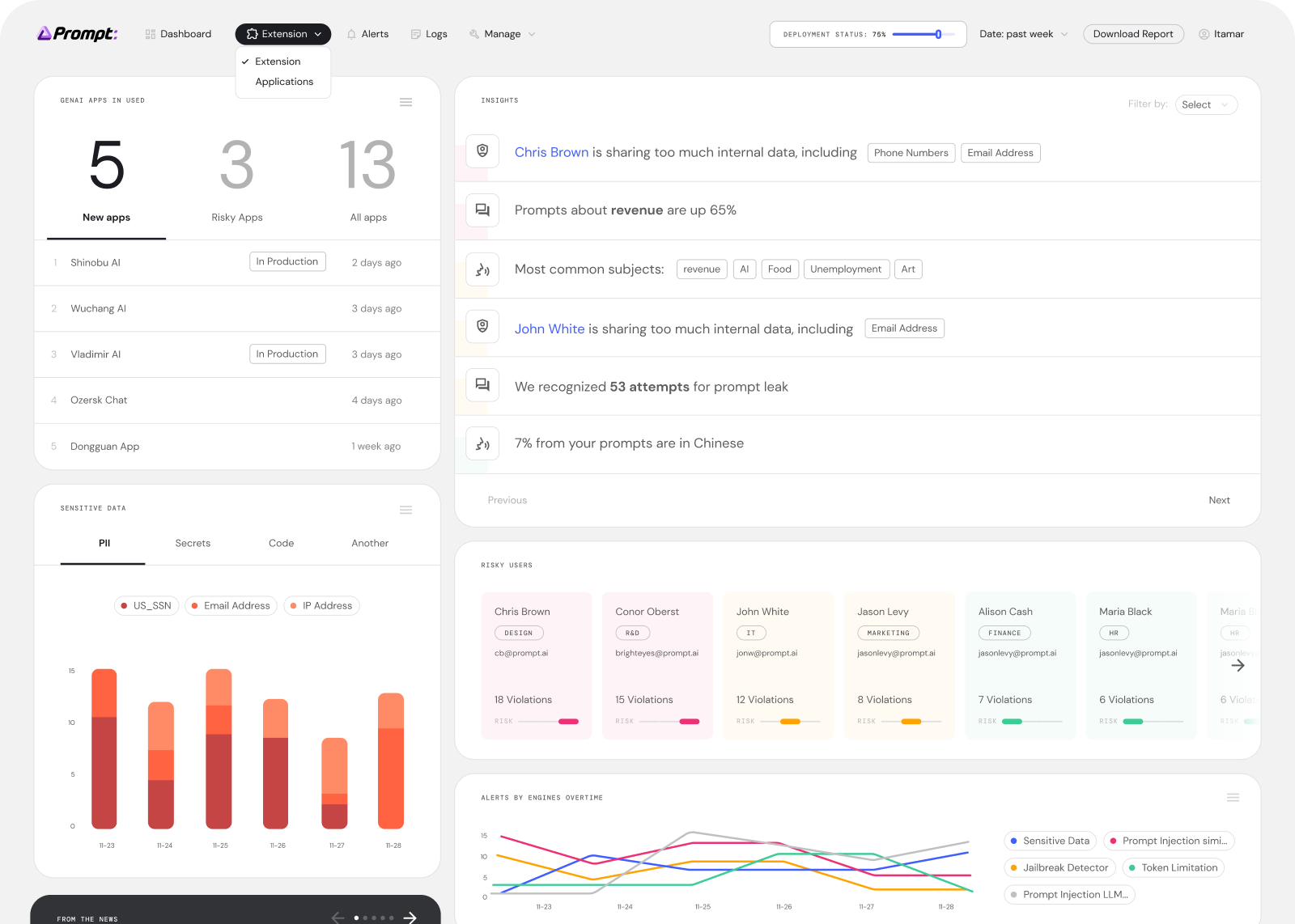Toggle the Jailbreak Detector legend item

coord(1059,867)
